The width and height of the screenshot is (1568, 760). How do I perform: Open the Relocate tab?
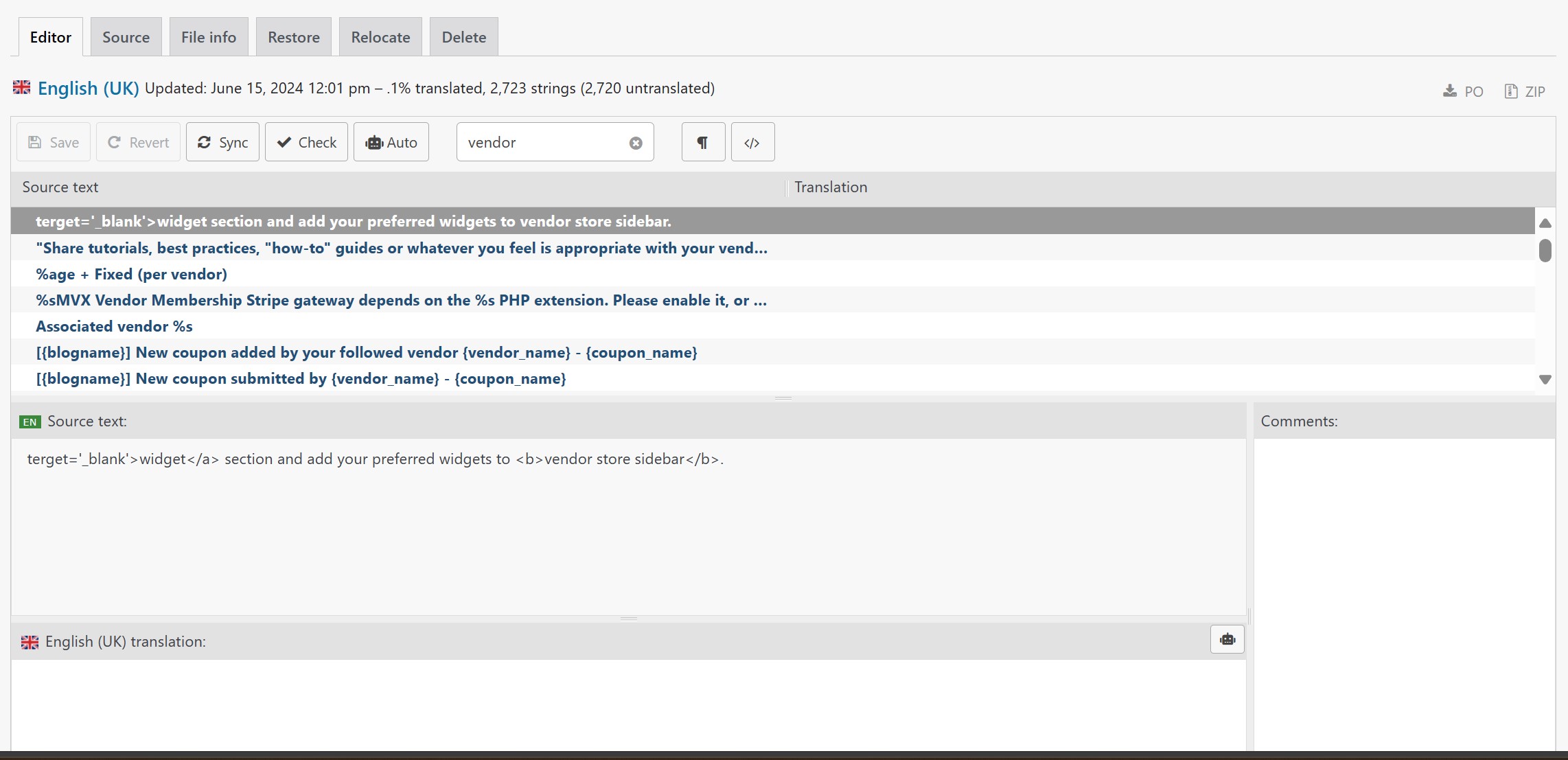pos(380,37)
